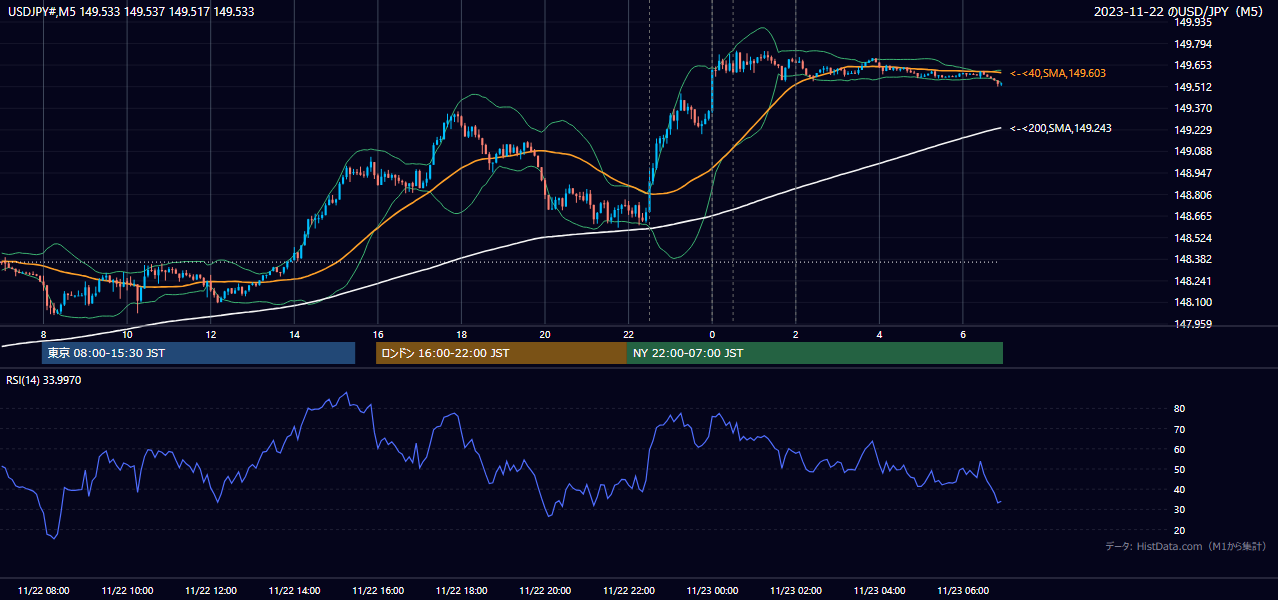The image size is (1278, 600).
Task: Click the 148.665 price axis label
Action: click(1194, 216)
